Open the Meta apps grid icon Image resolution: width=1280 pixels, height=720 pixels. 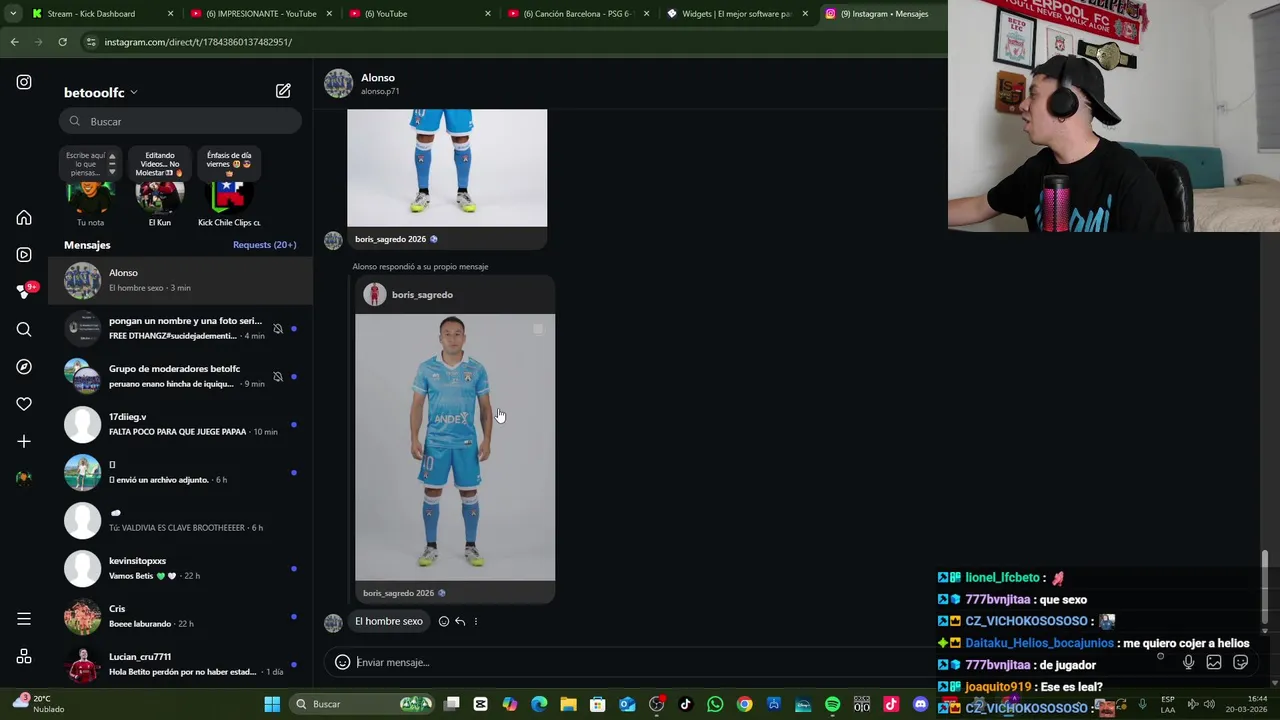coord(24,657)
